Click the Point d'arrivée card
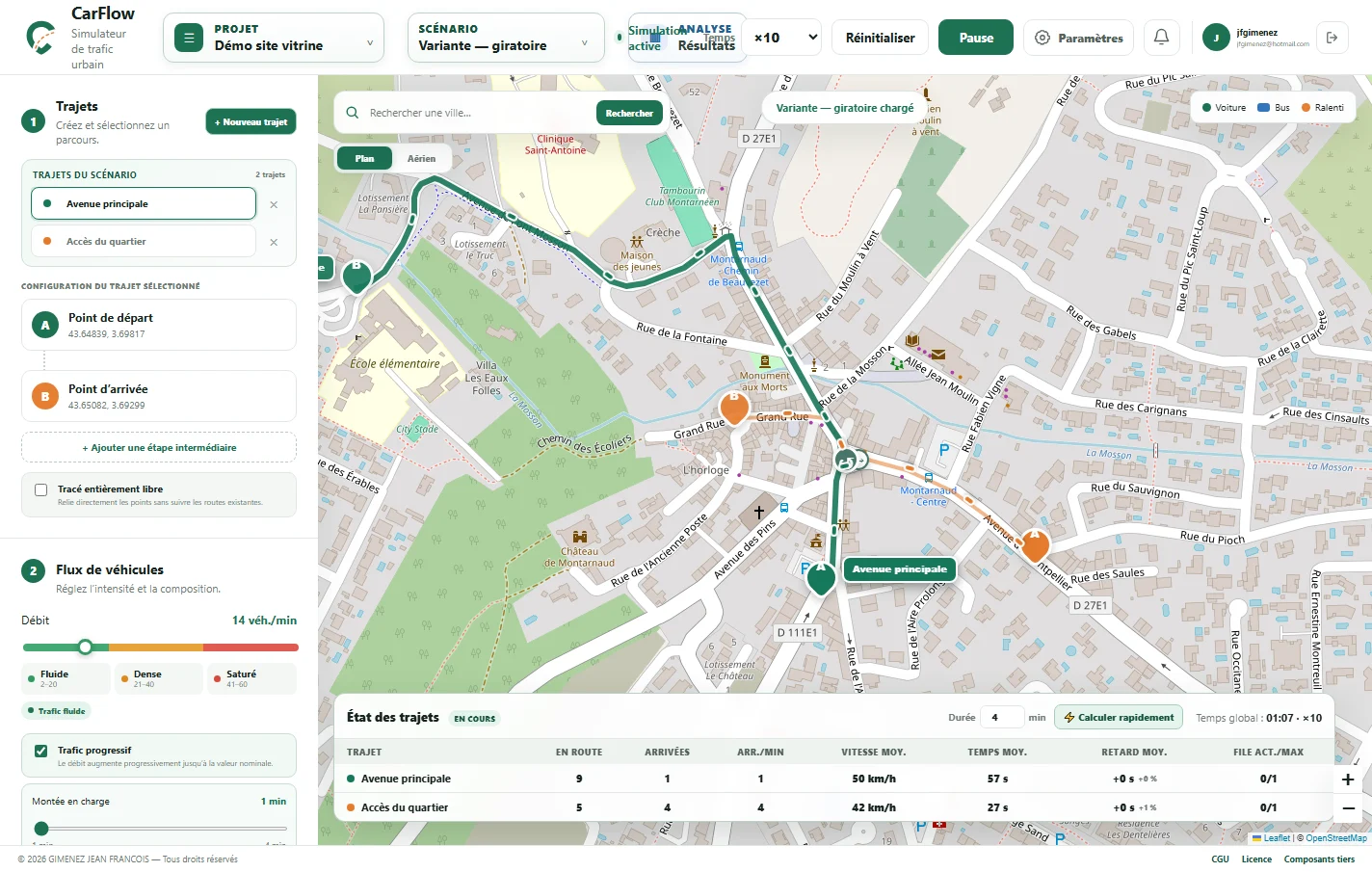The image size is (1372, 872). (x=159, y=396)
